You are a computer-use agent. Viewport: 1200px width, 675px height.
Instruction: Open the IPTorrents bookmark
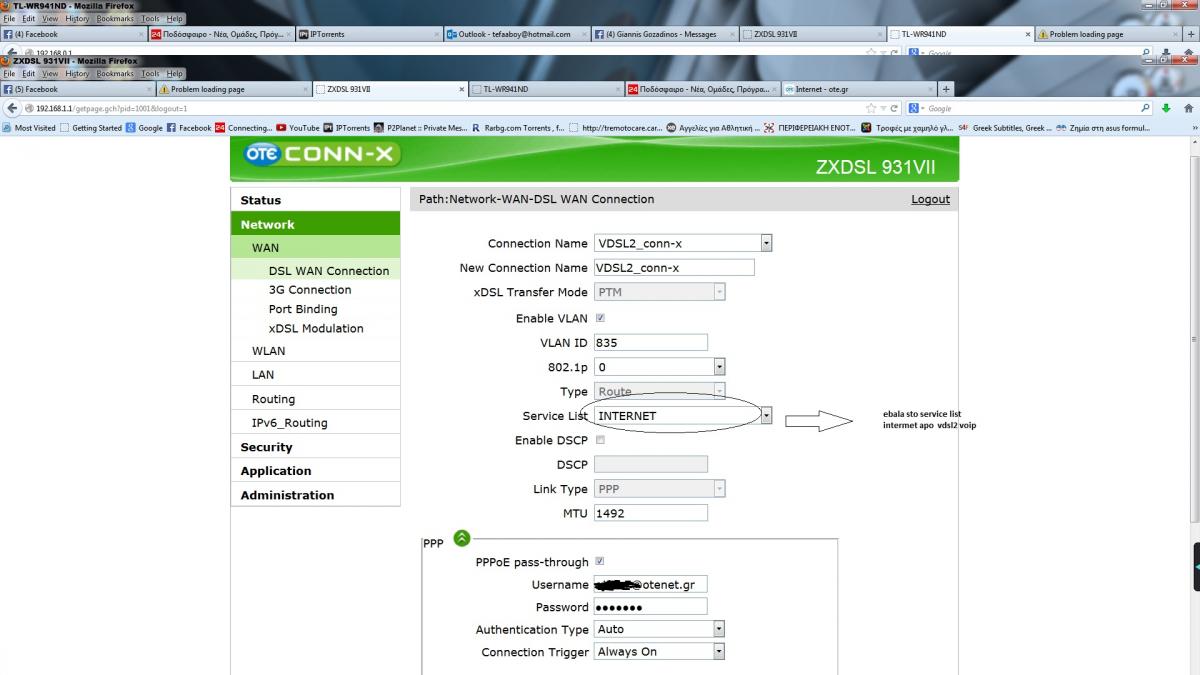(x=347, y=128)
